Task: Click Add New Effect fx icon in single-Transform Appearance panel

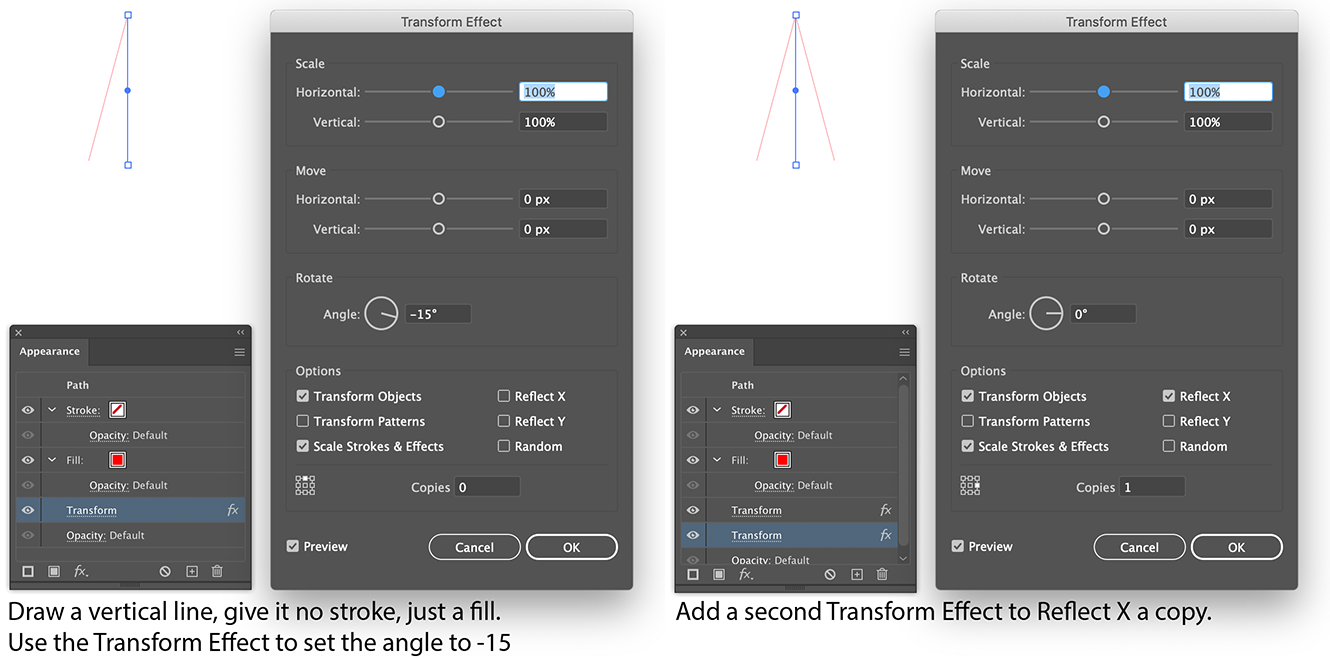Action: (81, 571)
